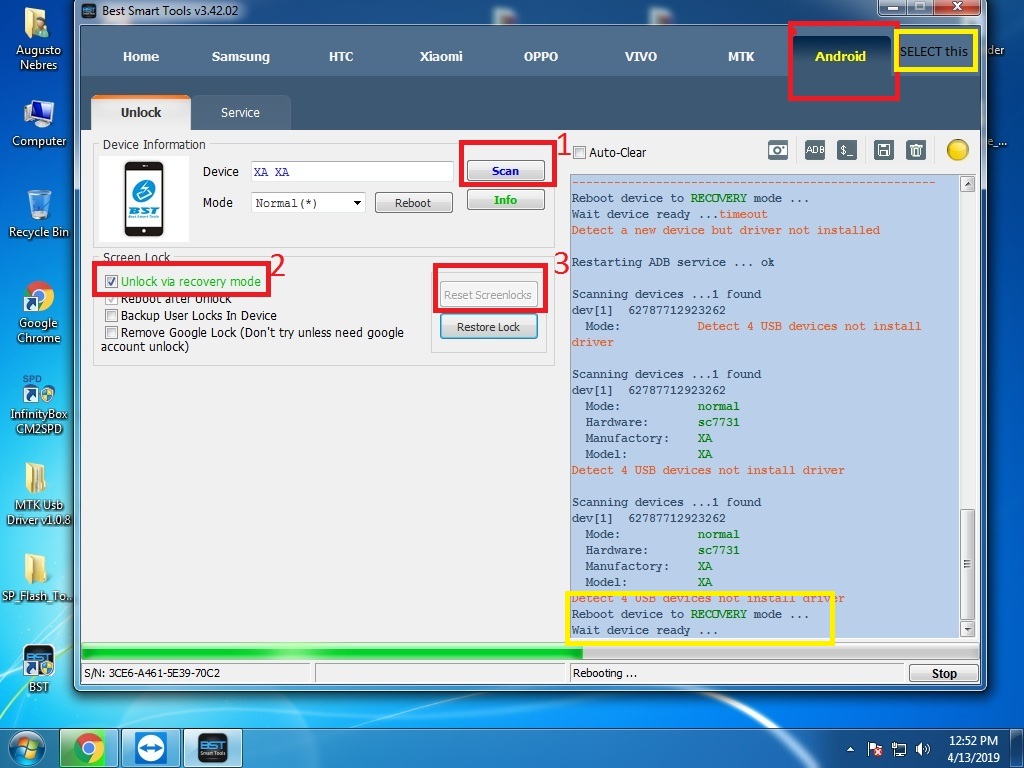Enable the Remove Google Lock checkbox

112,332
